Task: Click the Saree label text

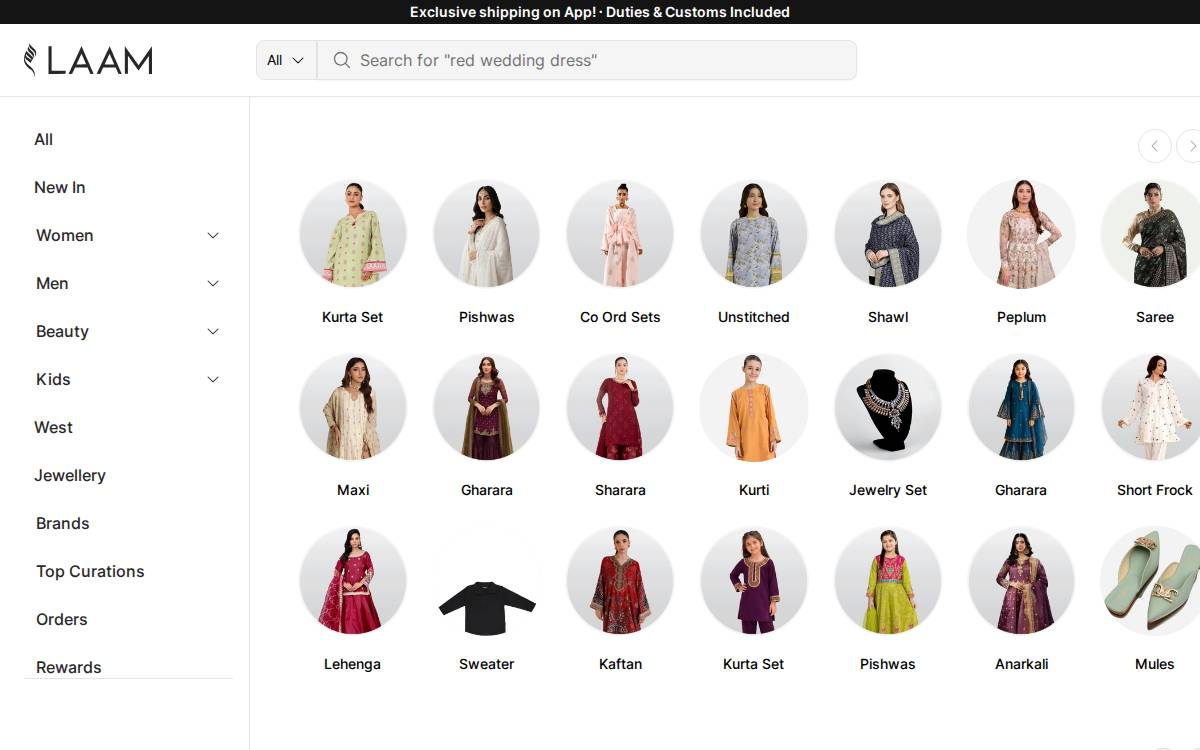Action: 1154,317
